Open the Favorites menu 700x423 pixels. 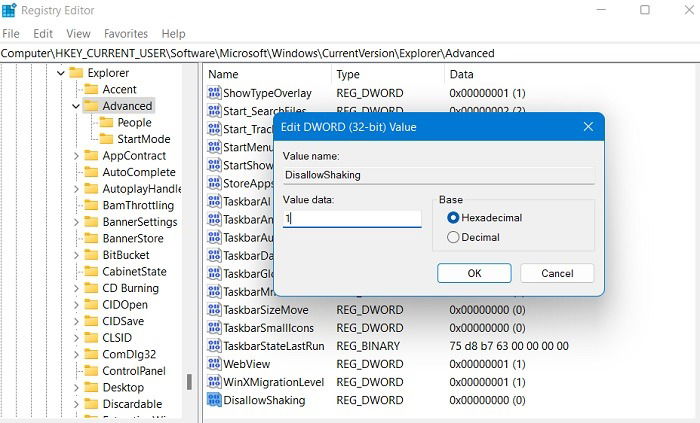125,33
